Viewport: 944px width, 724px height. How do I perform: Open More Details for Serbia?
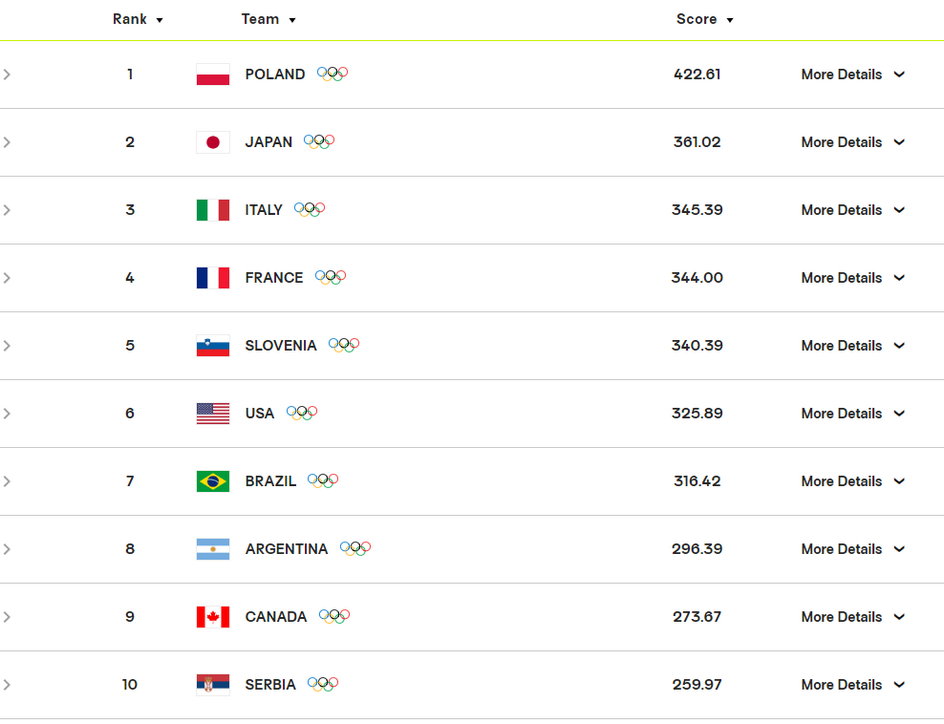pos(852,685)
